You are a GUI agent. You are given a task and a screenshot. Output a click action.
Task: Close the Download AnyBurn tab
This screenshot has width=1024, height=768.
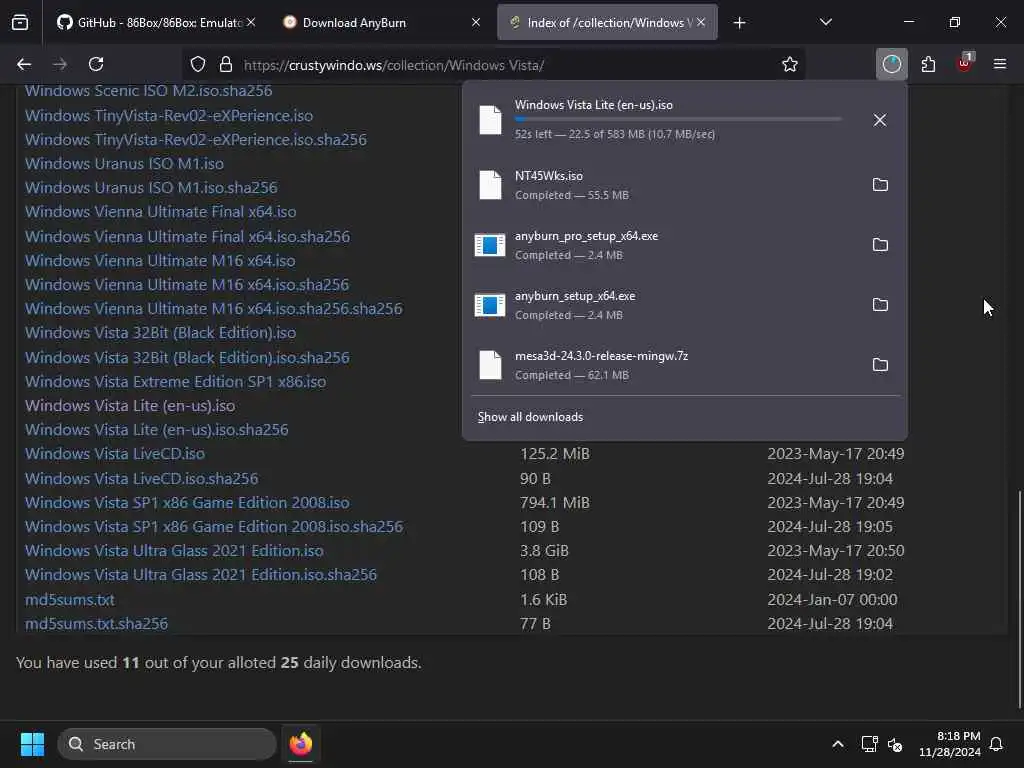tap(475, 22)
